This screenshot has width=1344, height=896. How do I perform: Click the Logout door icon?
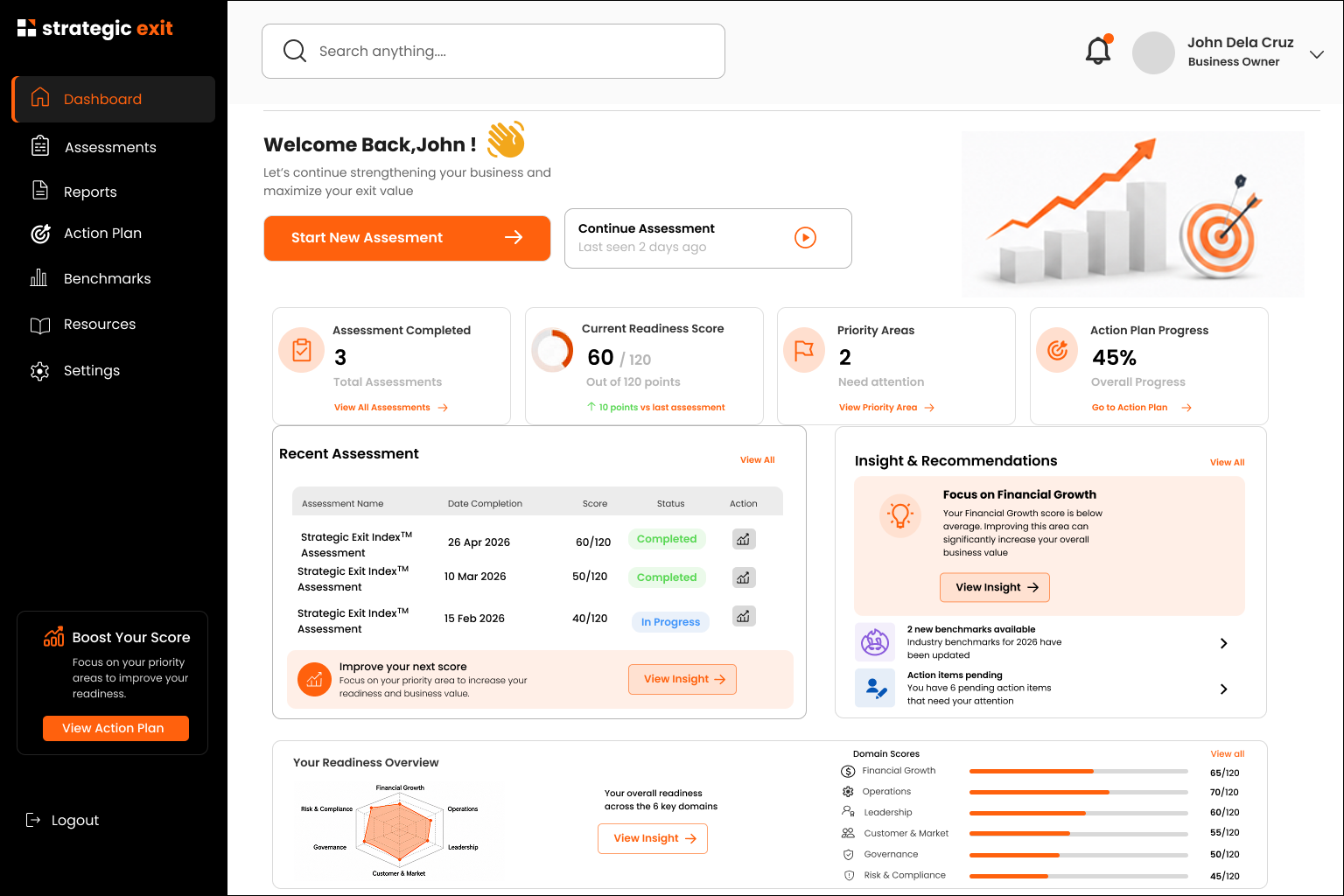pos(33,820)
